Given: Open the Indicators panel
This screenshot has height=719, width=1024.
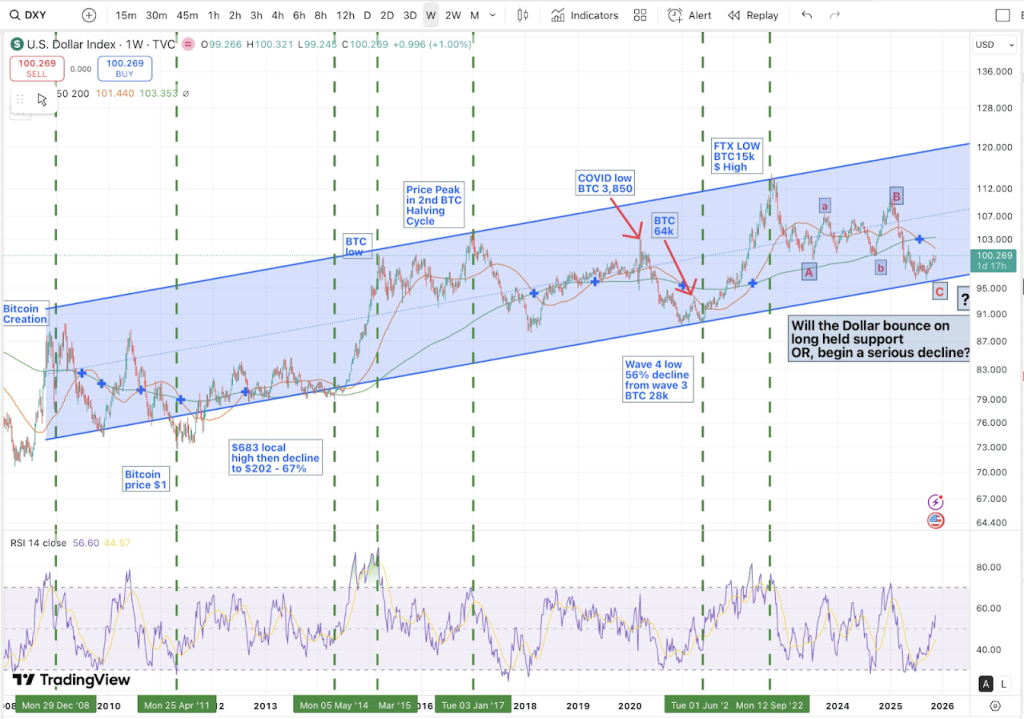Looking at the screenshot, I should [585, 15].
